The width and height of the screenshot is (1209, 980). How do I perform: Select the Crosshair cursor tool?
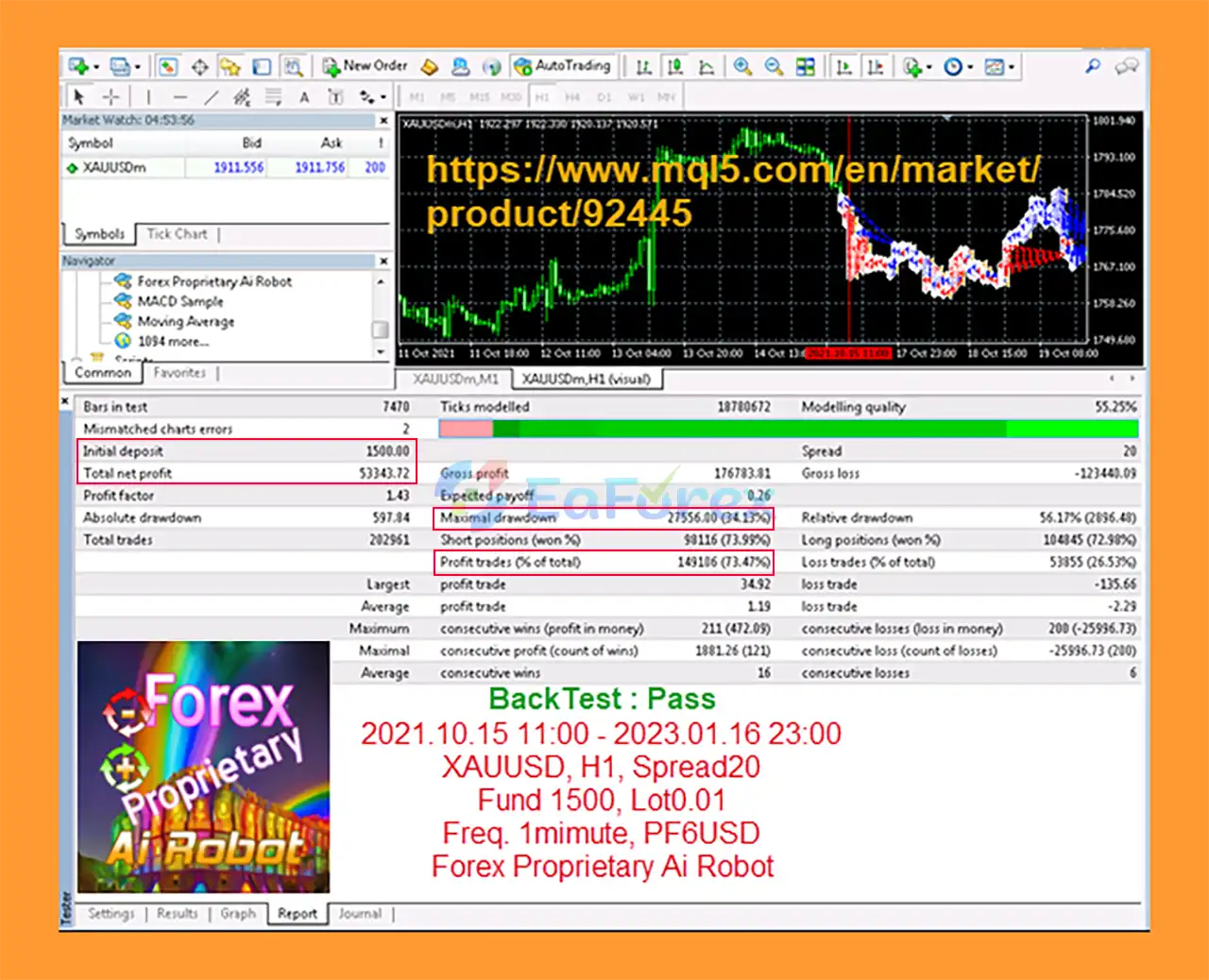coord(111,96)
